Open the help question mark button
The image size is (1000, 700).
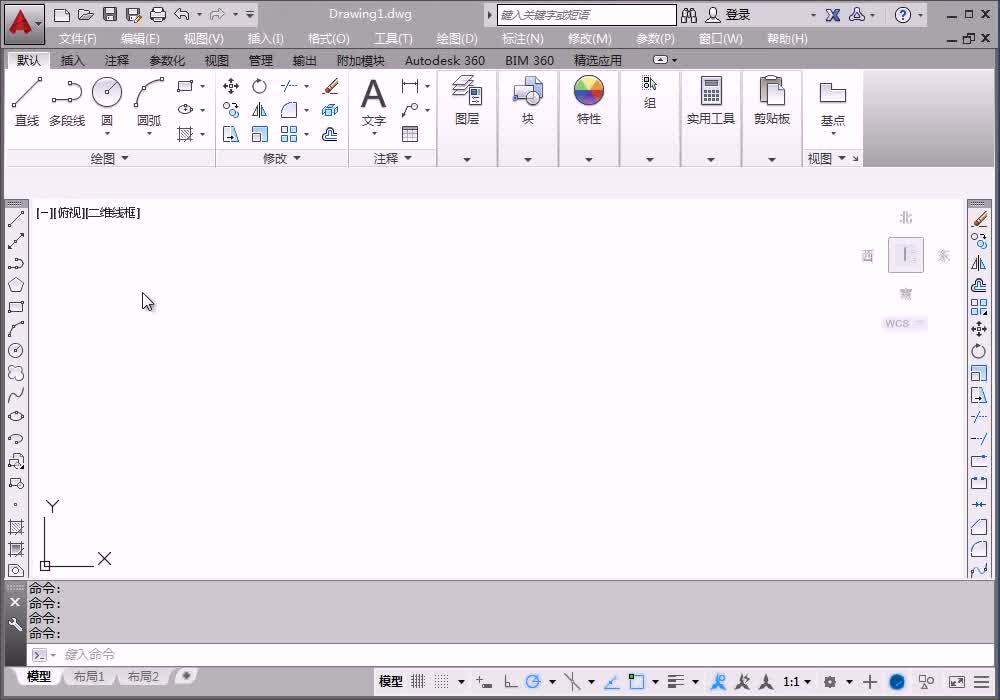pyautogui.click(x=902, y=15)
